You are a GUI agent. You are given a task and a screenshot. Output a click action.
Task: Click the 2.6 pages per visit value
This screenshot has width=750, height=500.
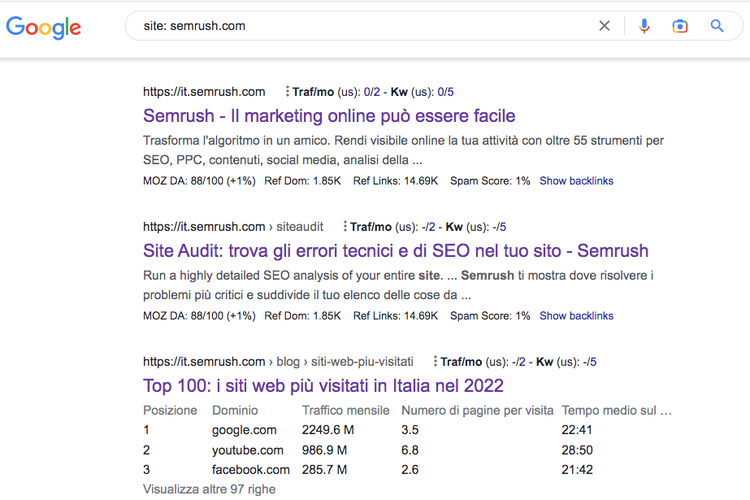click(410, 469)
